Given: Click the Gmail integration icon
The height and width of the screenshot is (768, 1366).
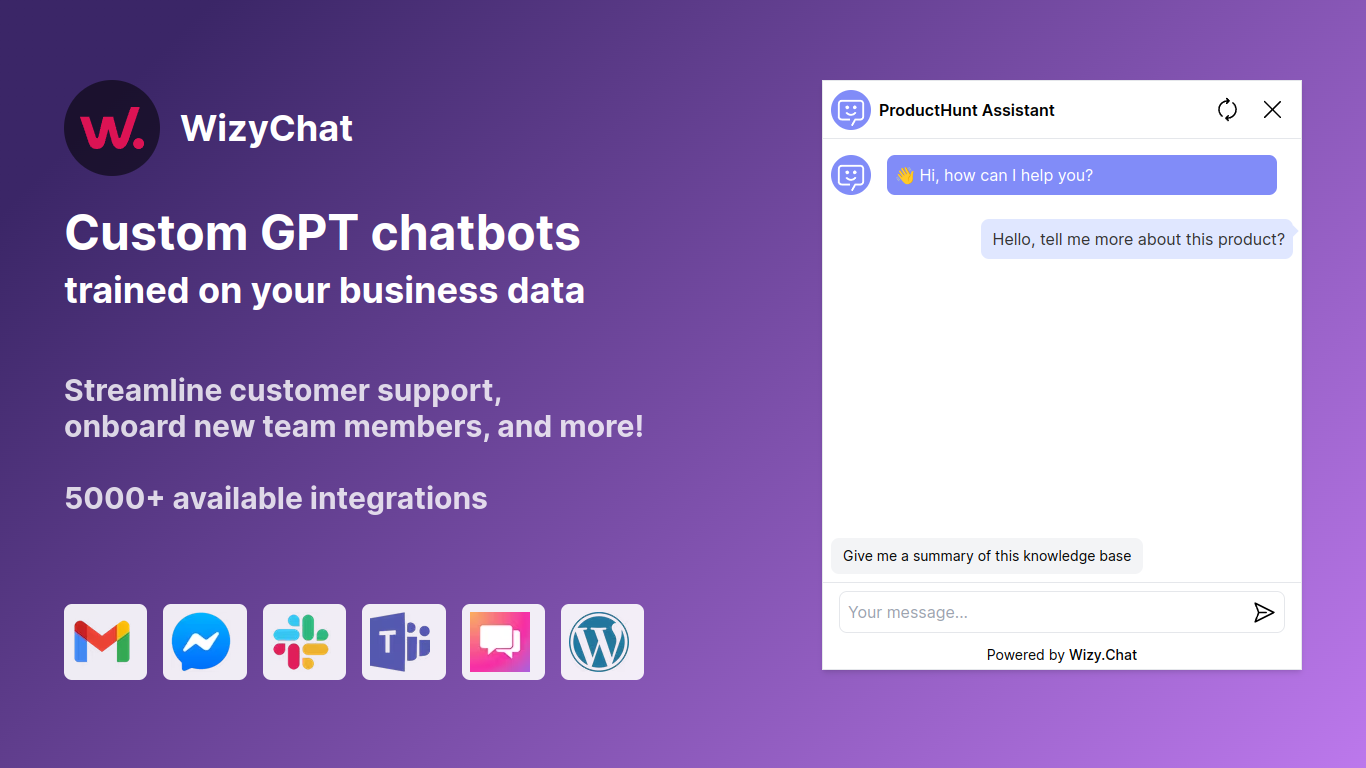Looking at the screenshot, I should [x=105, y=642].
